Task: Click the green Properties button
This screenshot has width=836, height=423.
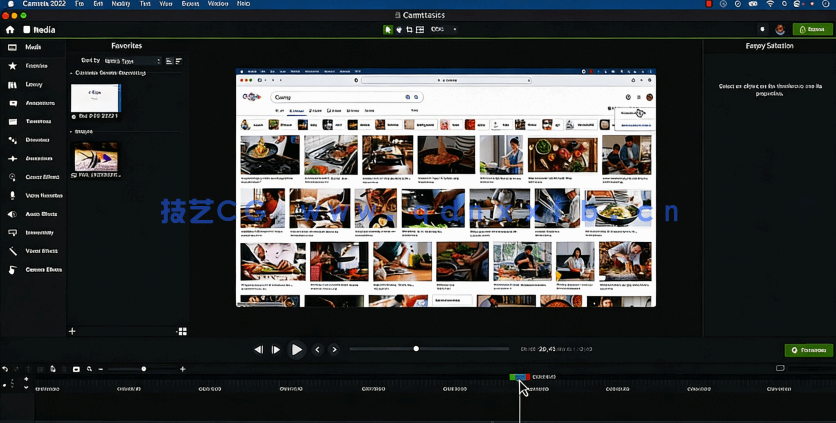Action: [808, 350]
